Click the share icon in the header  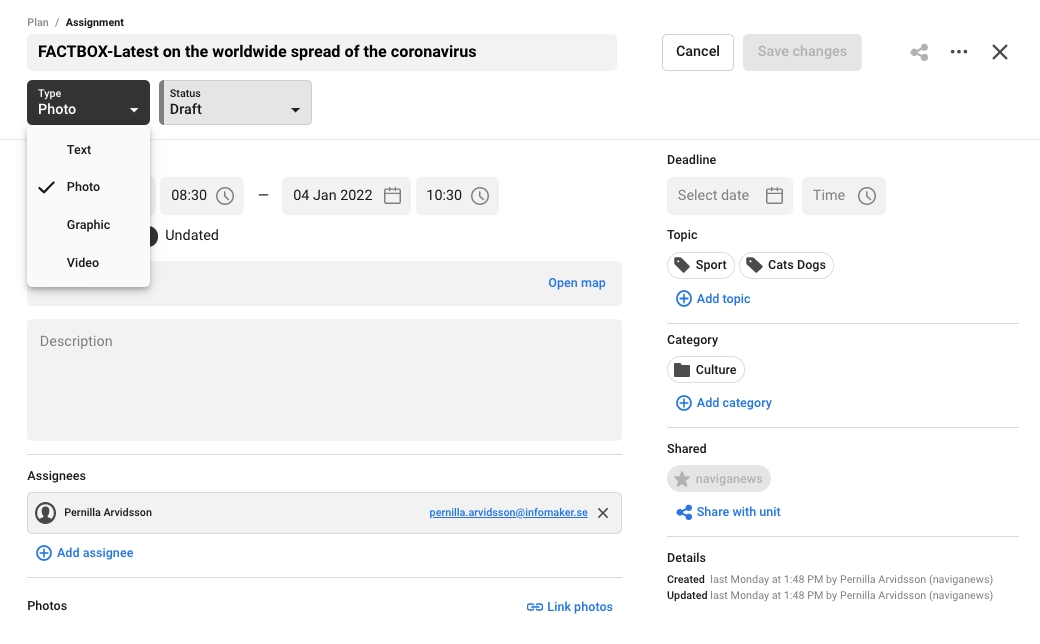[x=919, y=52]
